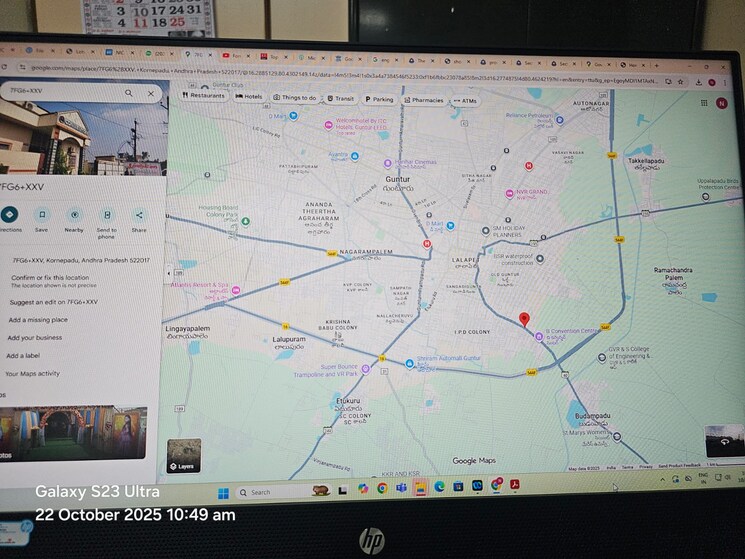Filter map by Parking chip
745x559 pixels.
pyautogui.click(x=379, y=99)
